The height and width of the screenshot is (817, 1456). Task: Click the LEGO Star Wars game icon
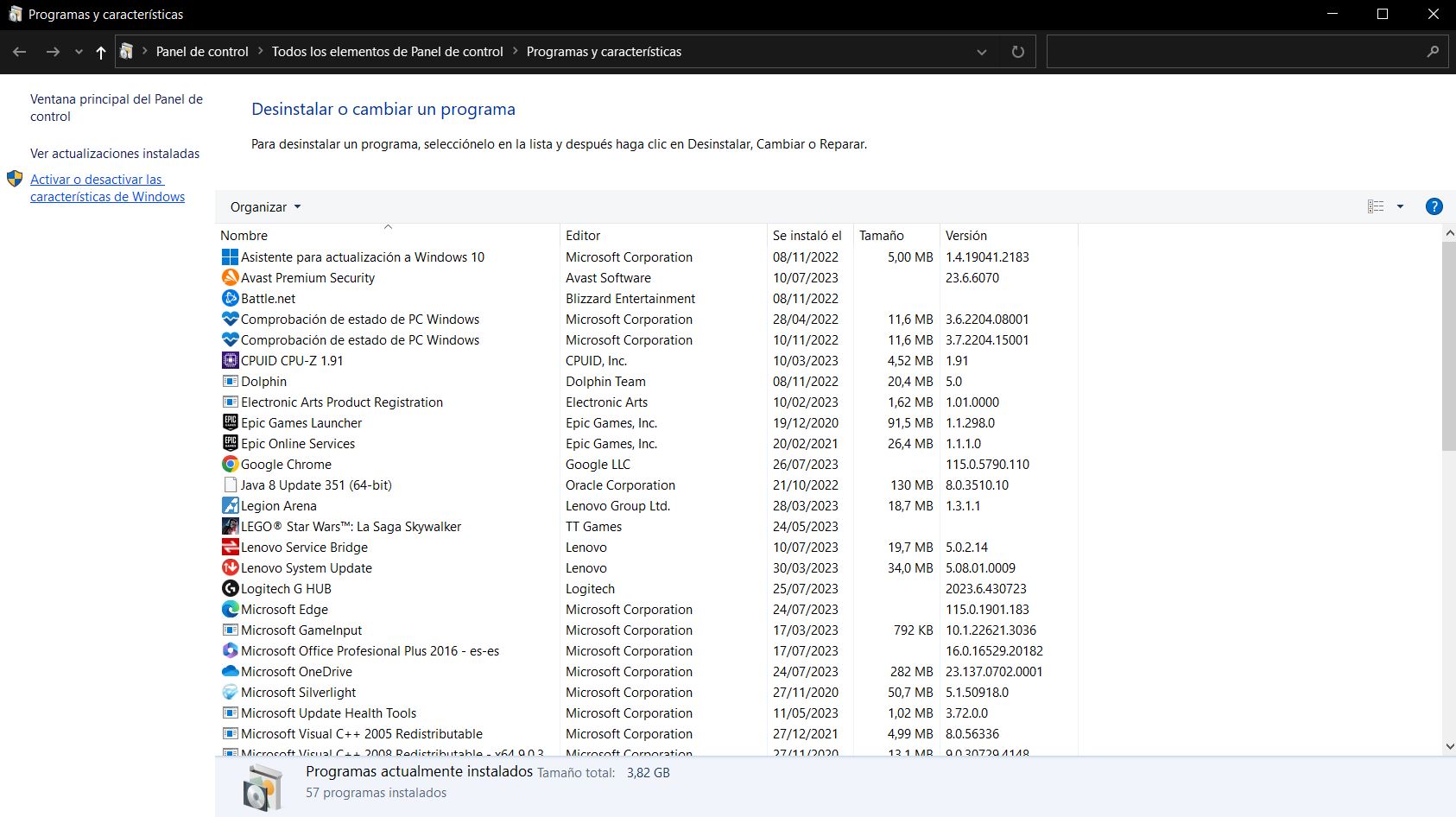coord(230,526)
